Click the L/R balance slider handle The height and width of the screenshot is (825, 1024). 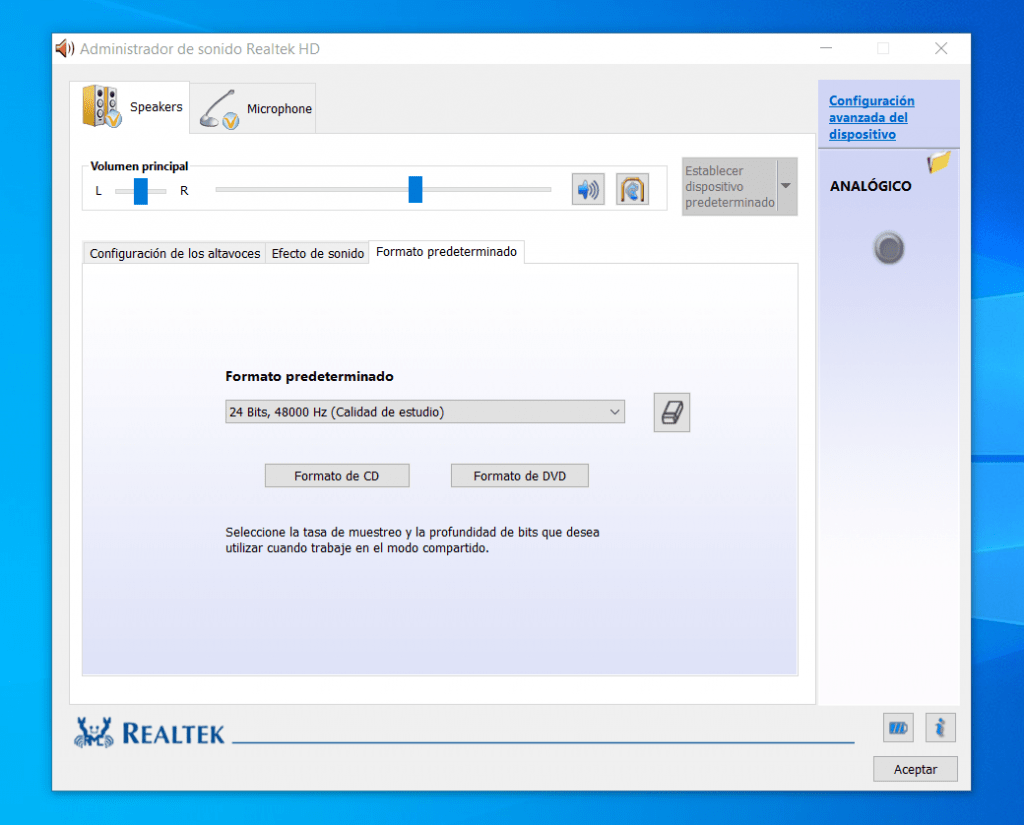pyautogui.click(x=141, y=190)
